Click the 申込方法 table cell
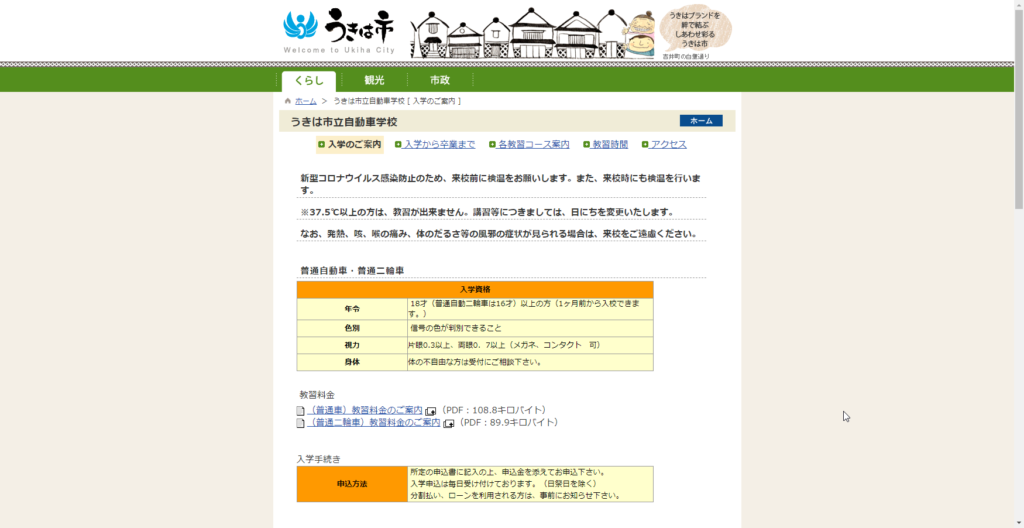 352,484
